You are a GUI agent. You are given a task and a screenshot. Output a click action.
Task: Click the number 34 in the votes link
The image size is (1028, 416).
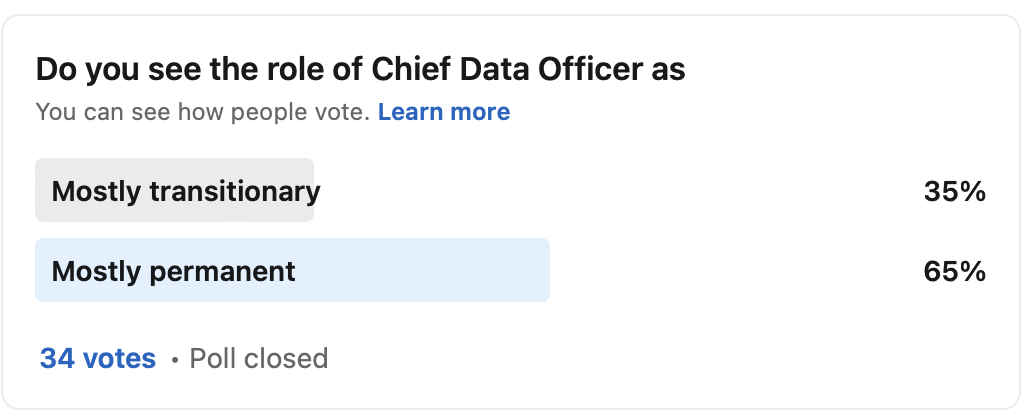58,358
